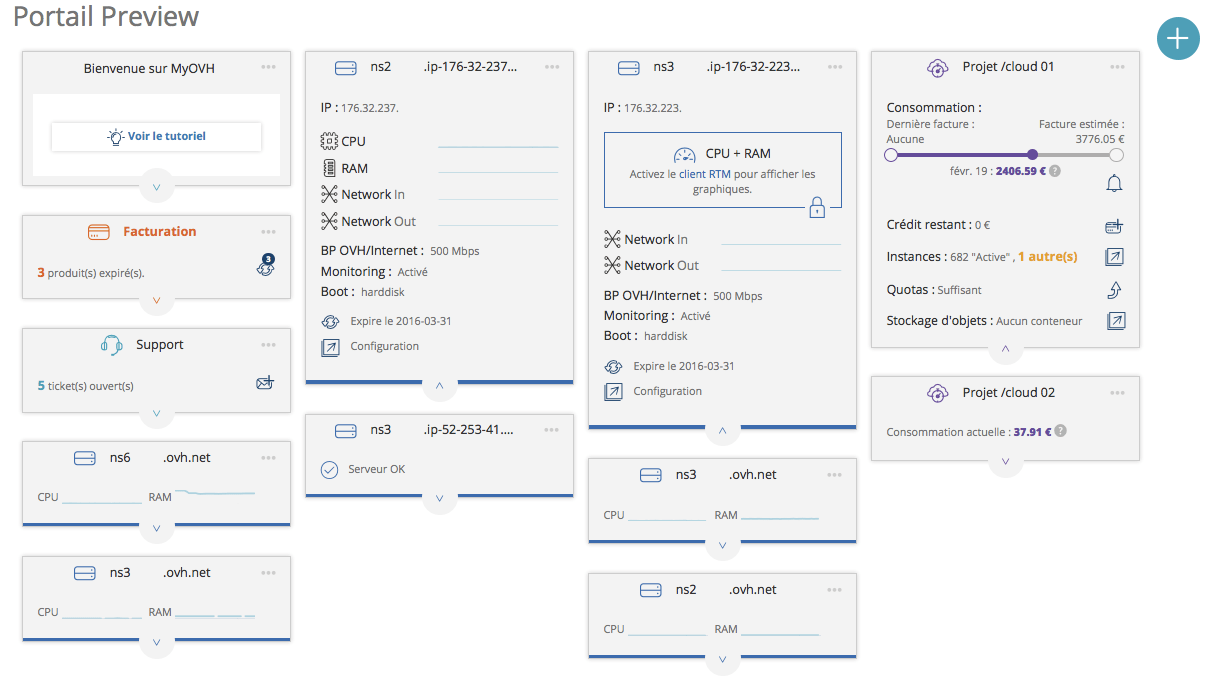Click the 5 ticket(s) ouvert(s) text
The image size is (1211, 684).
coord(85,386)
